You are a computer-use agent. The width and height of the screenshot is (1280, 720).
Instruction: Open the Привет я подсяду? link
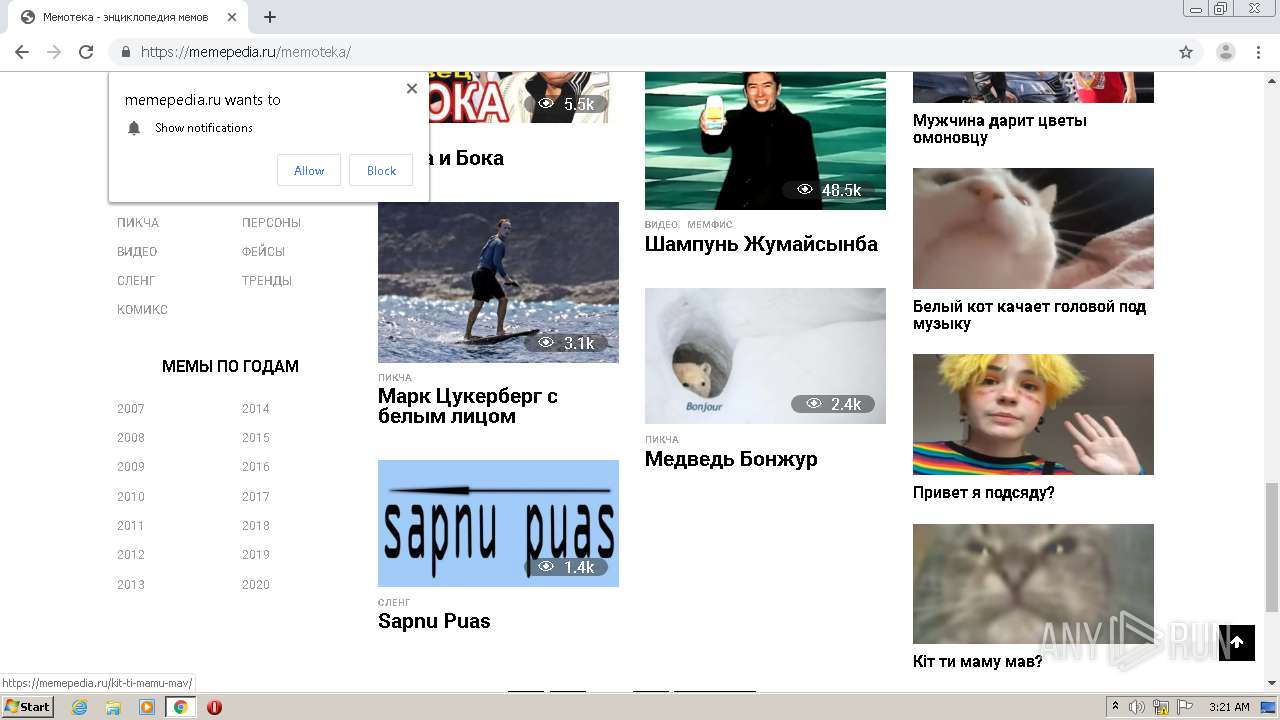984,493
